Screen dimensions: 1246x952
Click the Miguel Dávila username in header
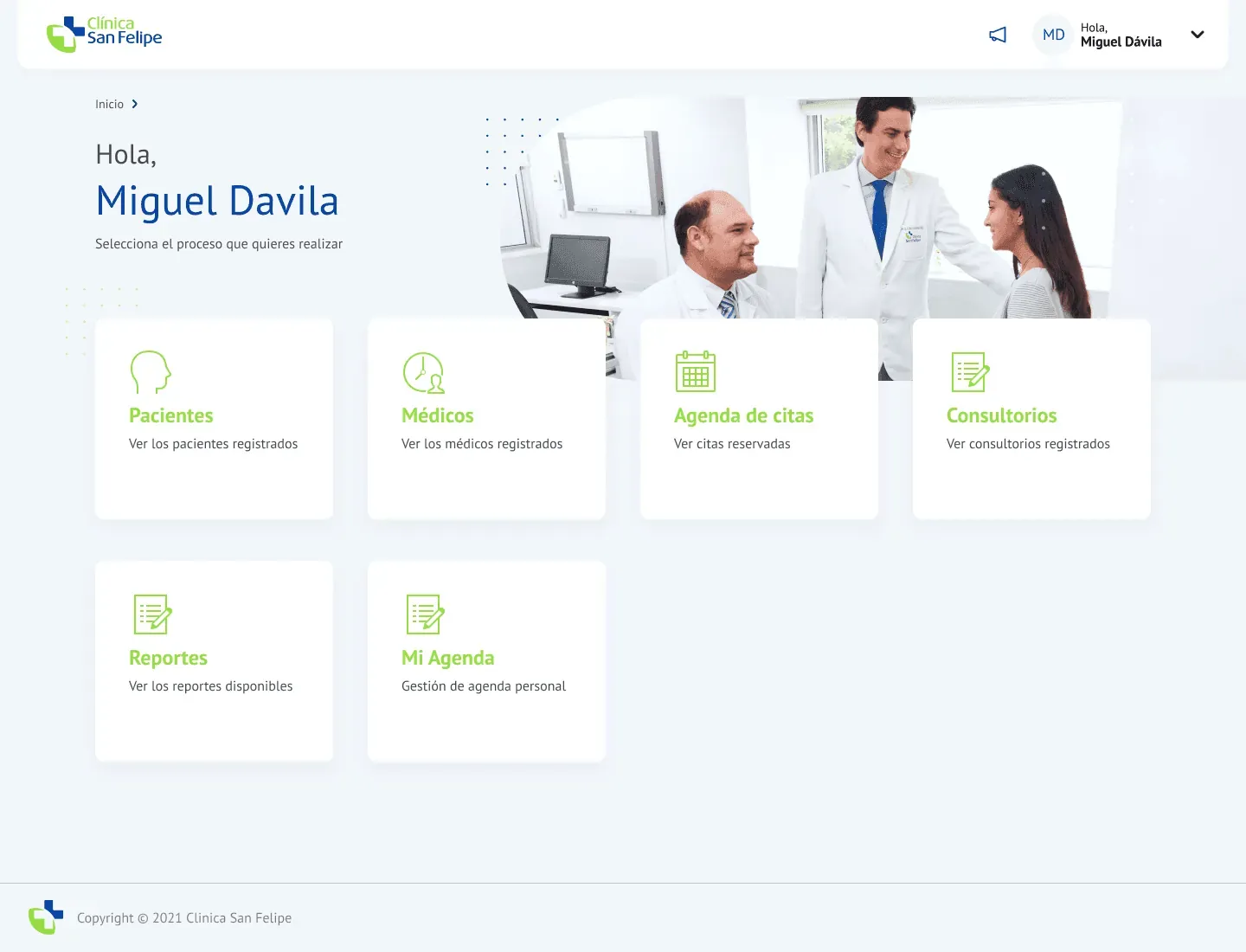(1121, 42)
